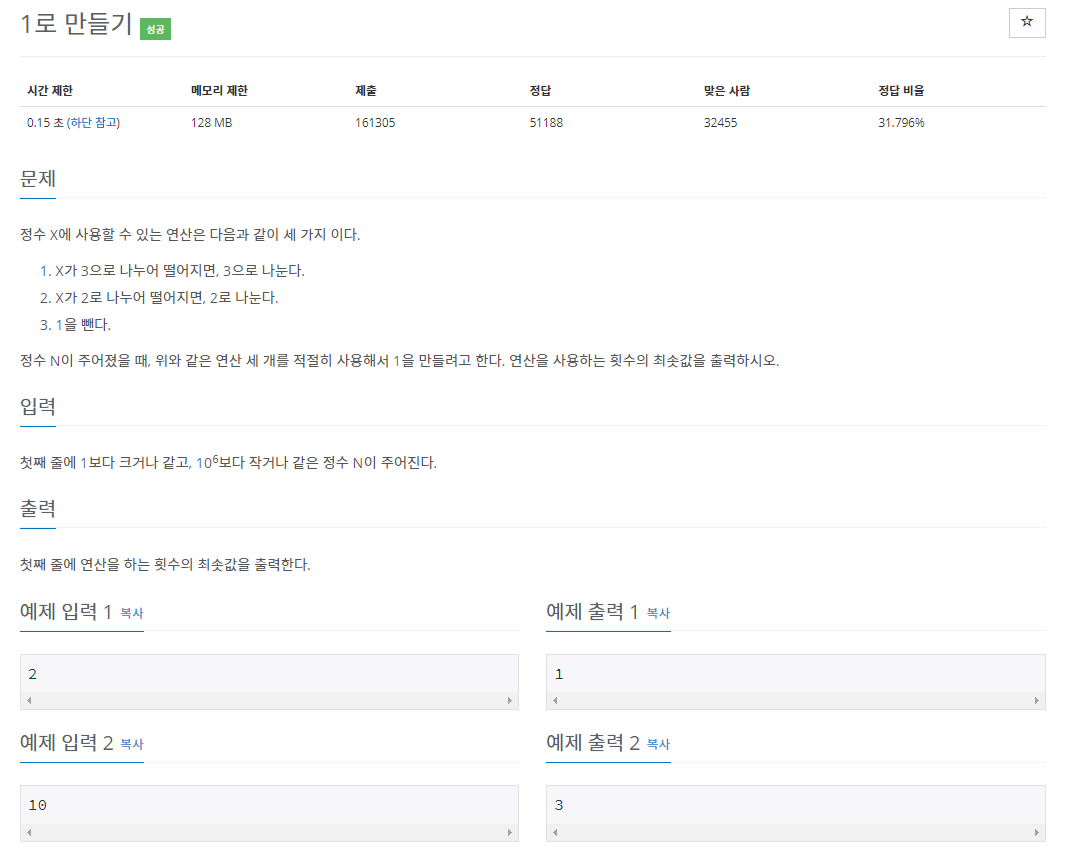Click the sample output value 3

[x=559, y=805]
